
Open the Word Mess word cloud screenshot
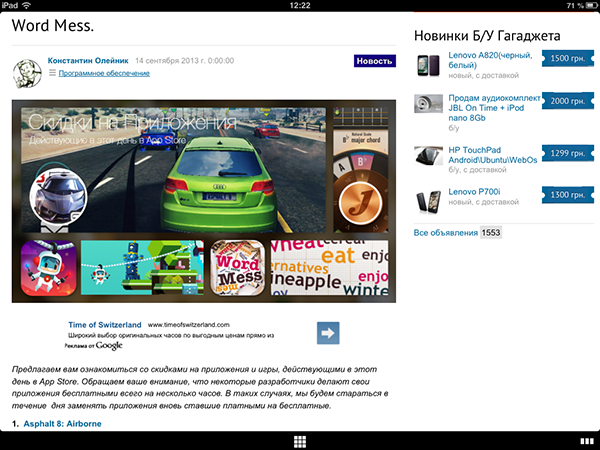pyautogui.click(x=329, y=267)
